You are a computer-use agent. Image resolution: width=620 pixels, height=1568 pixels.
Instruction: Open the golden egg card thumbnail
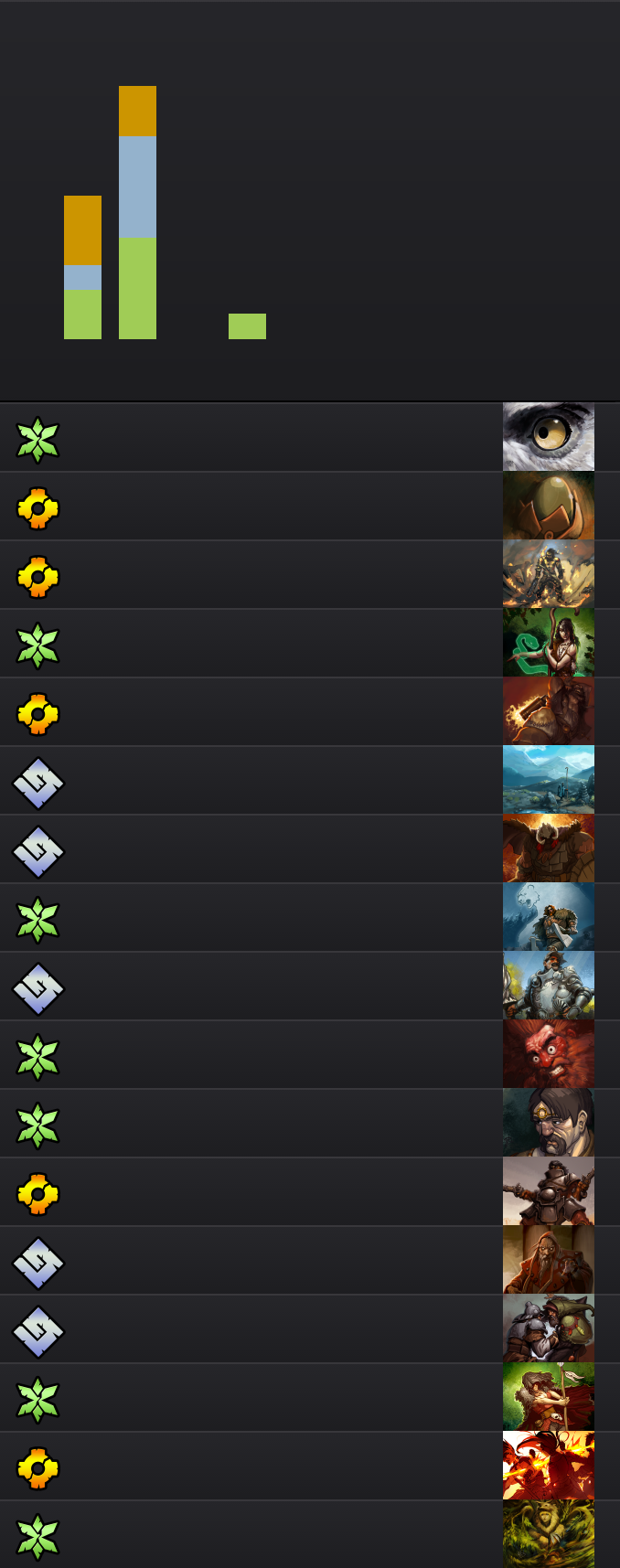(x=549, y=506)
